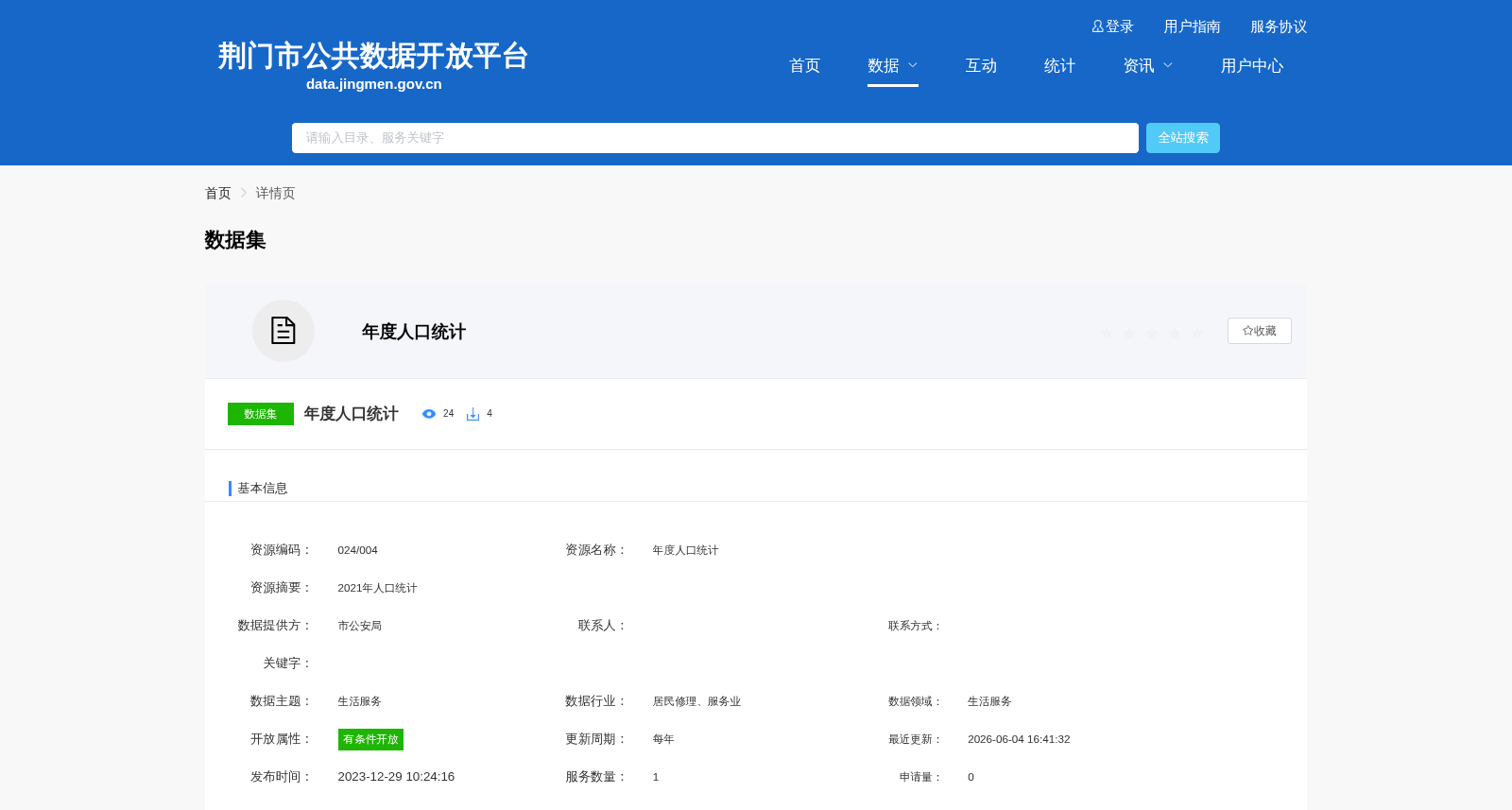Open the 数据 navigation tab
Viewport: 1512px width, 810px height.
coord(884,65)
